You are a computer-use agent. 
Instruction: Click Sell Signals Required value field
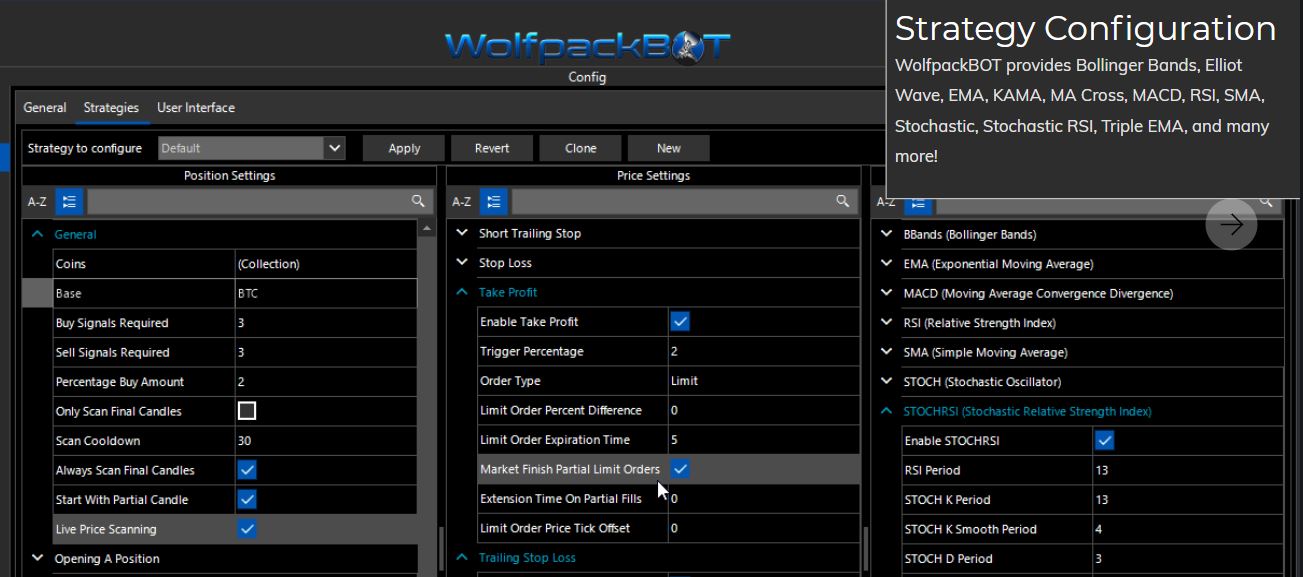(x=326, y=352)
